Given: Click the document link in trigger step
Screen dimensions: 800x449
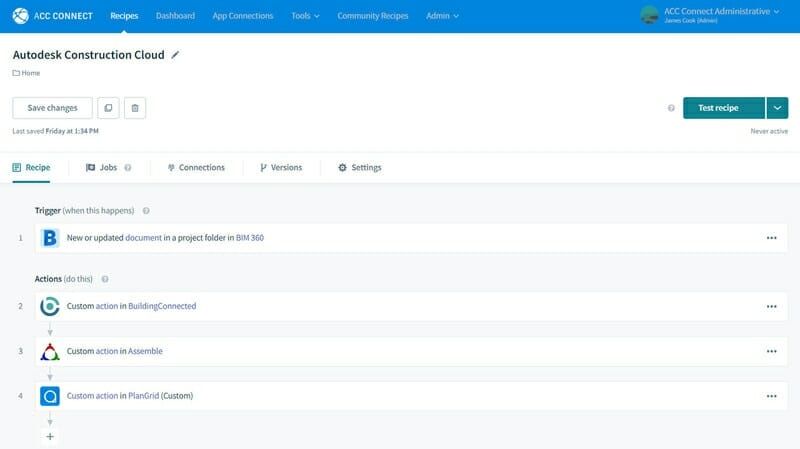Looking at the screenshot, I should tap(143, 238).
